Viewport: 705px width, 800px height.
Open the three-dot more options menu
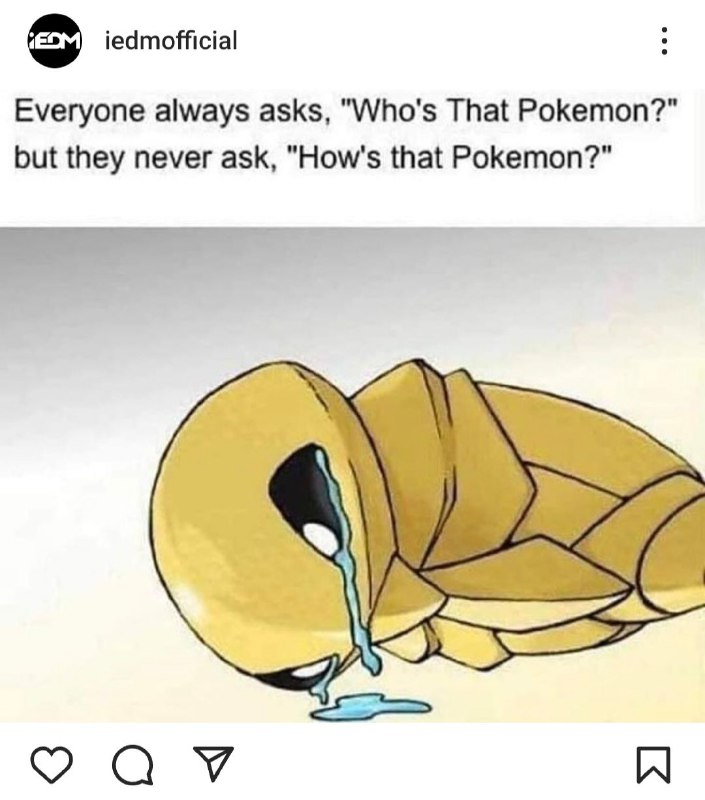click(664, 41)
